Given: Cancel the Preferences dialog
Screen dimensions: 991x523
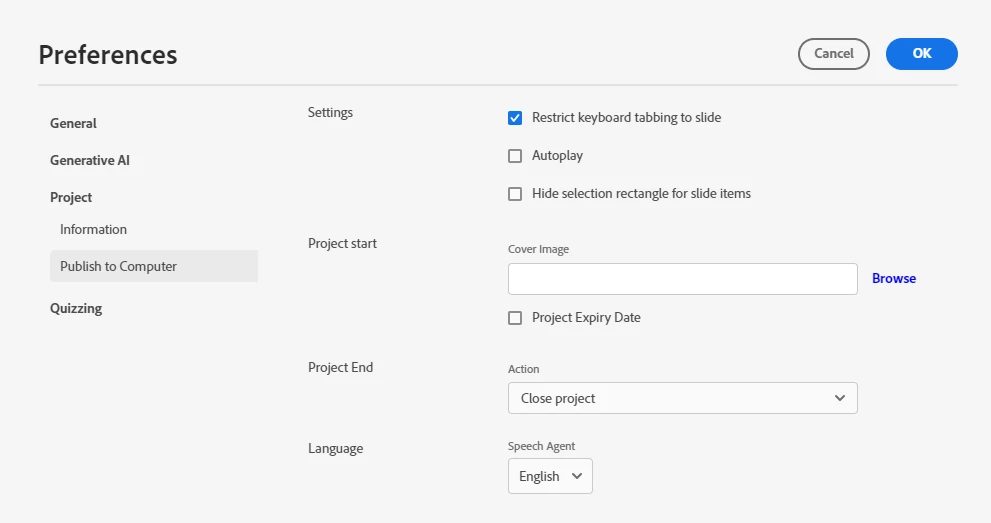Looking at the screenshot, I should pyautogui.click(x=834, y=54).
